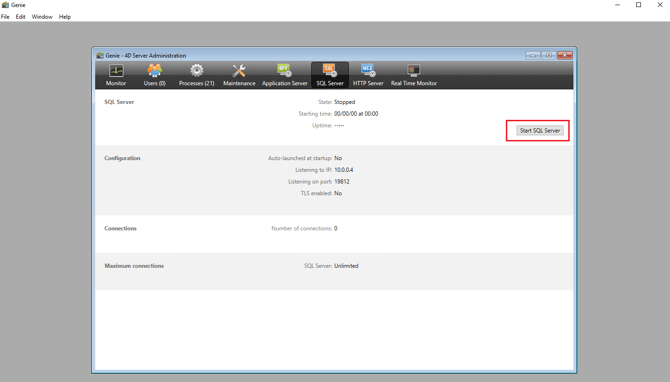Click the Genie app icon in title bar
The height and width of the screenshot is (382, 670).
(5, 5)
